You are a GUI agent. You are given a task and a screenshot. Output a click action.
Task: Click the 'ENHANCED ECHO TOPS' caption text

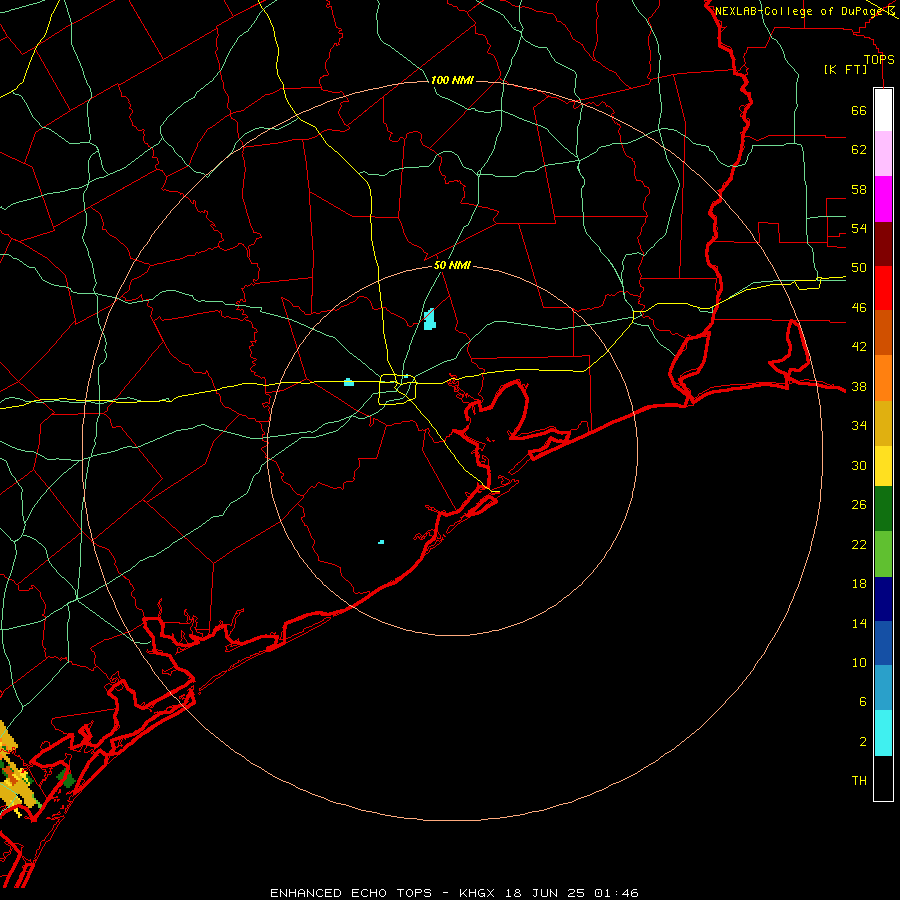[x=351, y=893]
